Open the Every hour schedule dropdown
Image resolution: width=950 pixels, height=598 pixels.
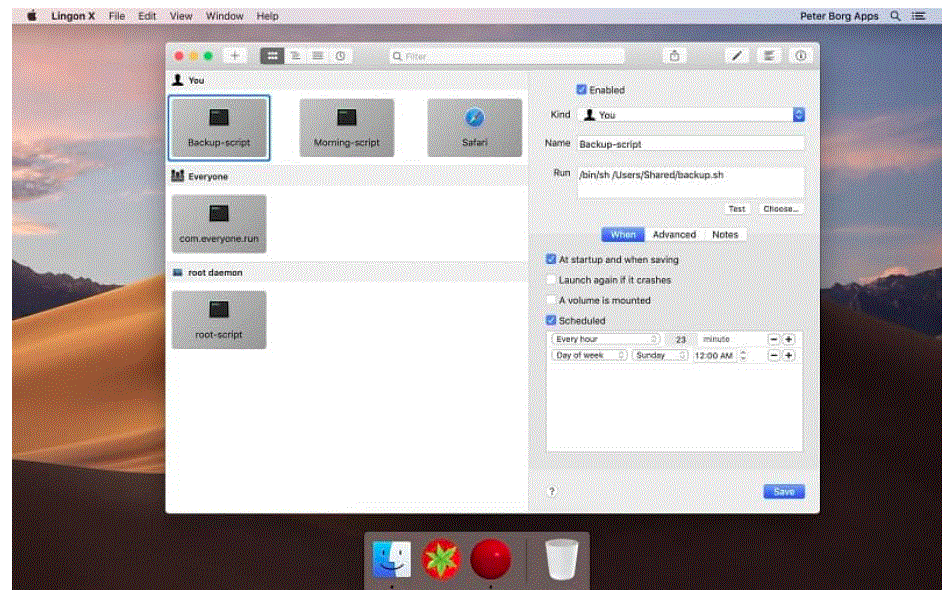click(x=605, y=339)
